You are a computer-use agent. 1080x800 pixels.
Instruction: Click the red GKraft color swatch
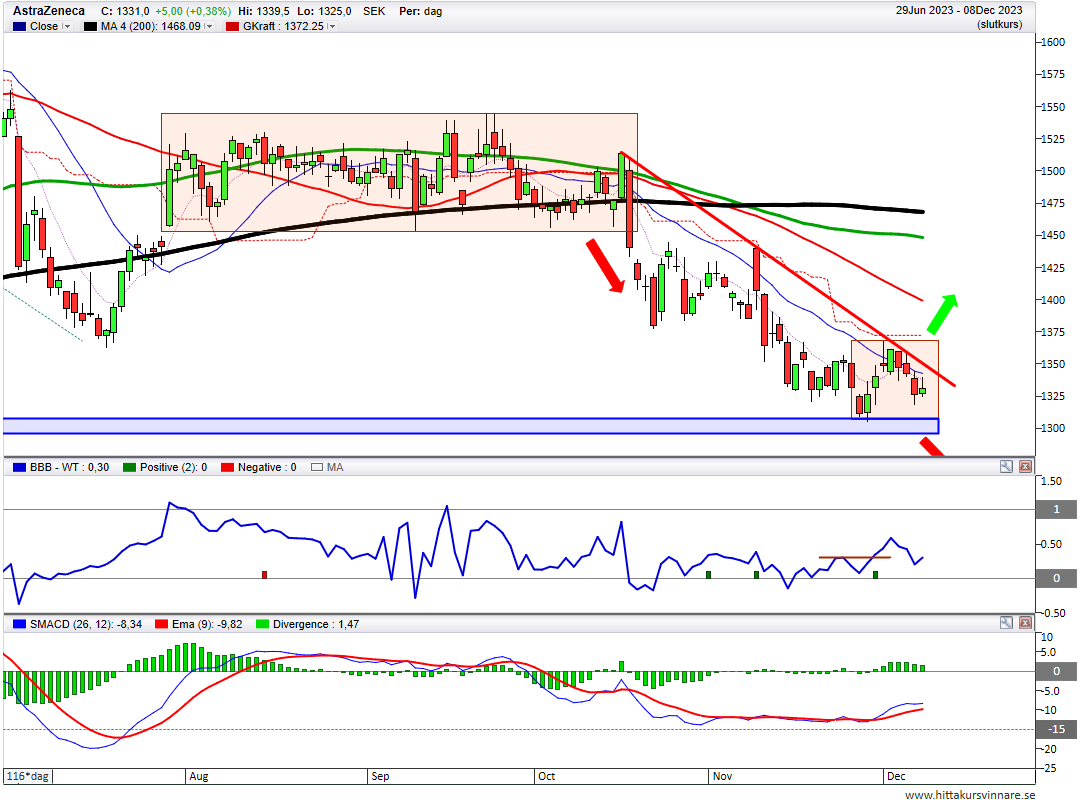(x=232, y=26)
